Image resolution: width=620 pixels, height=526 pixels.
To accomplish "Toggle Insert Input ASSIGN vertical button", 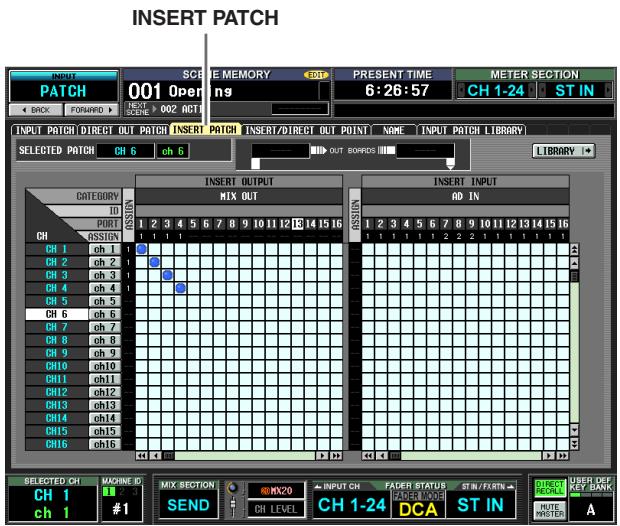I will coord(355,215).
